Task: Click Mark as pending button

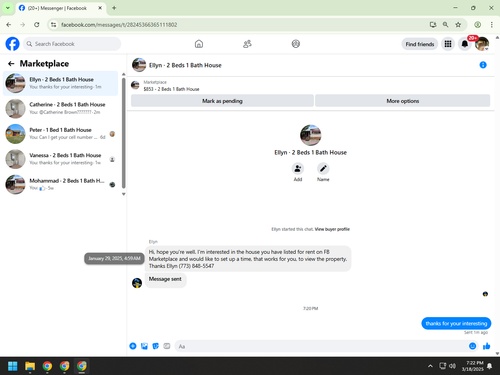Action: [x=222, y=101]
